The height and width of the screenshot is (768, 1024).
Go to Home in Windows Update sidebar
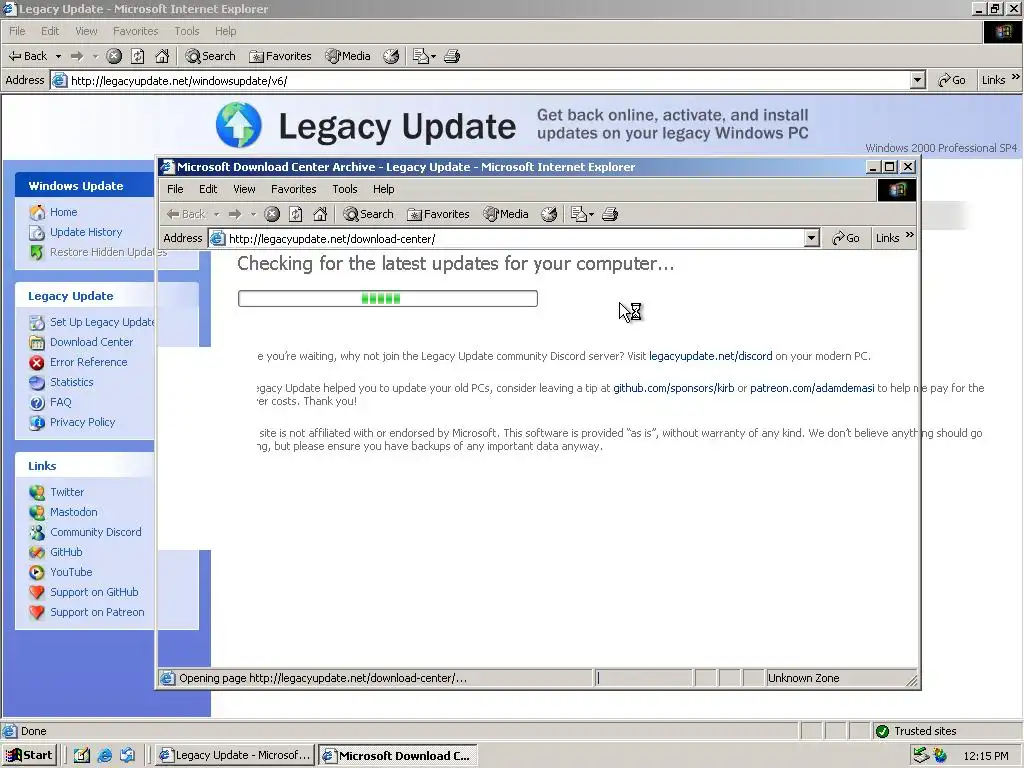(x=63, y=212)
